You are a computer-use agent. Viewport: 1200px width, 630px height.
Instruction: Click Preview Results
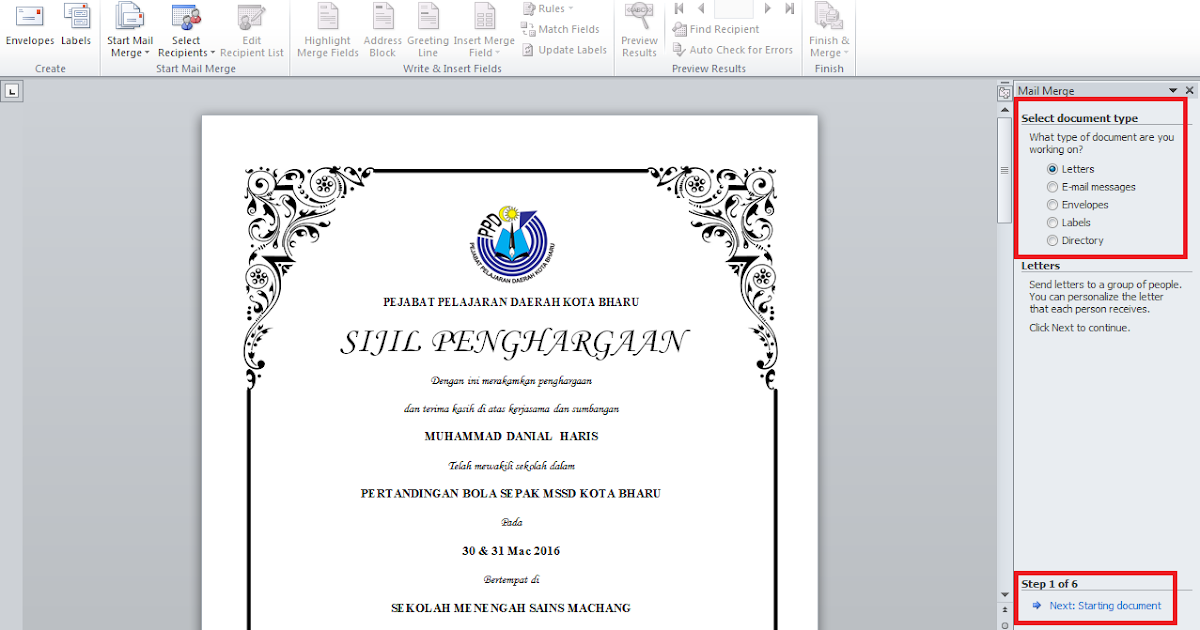coord(639,31)
